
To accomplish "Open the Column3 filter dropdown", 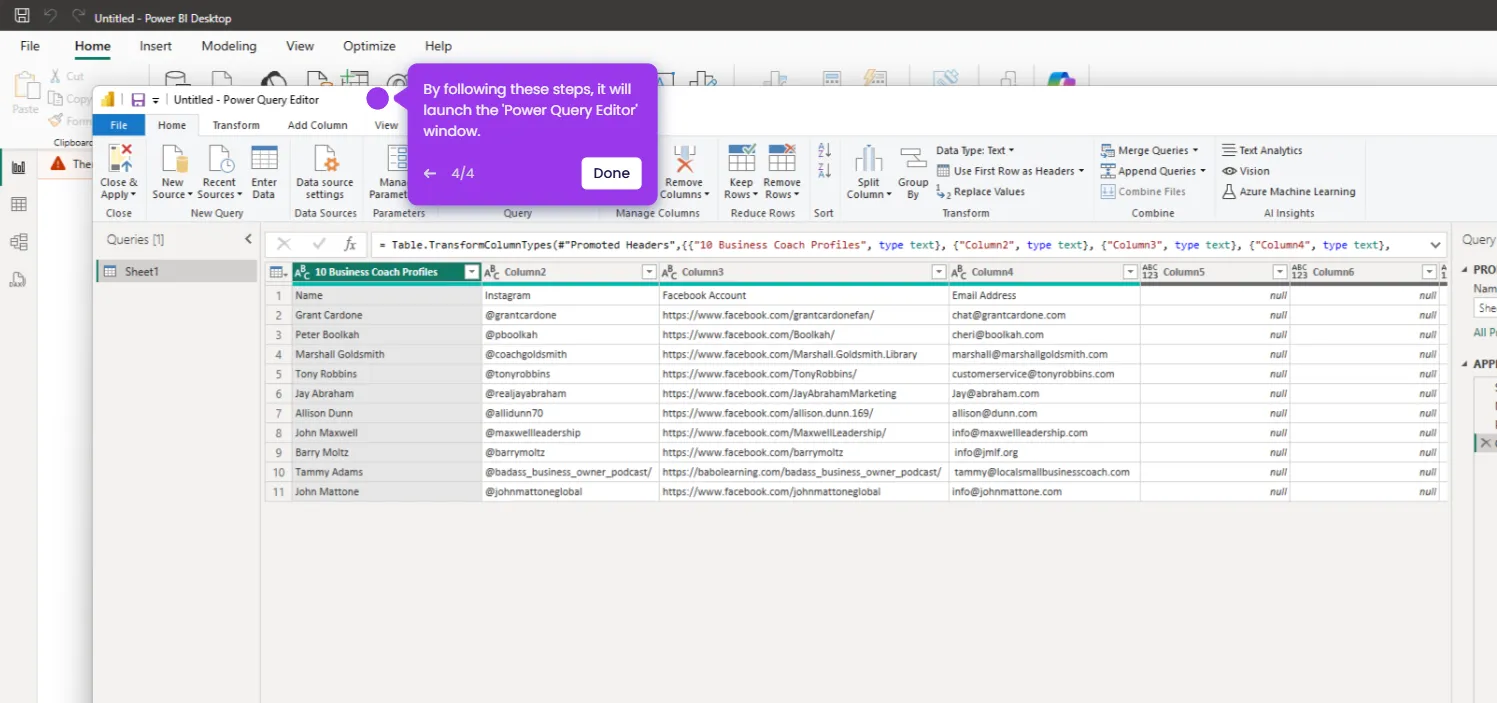I will point(939,272).
